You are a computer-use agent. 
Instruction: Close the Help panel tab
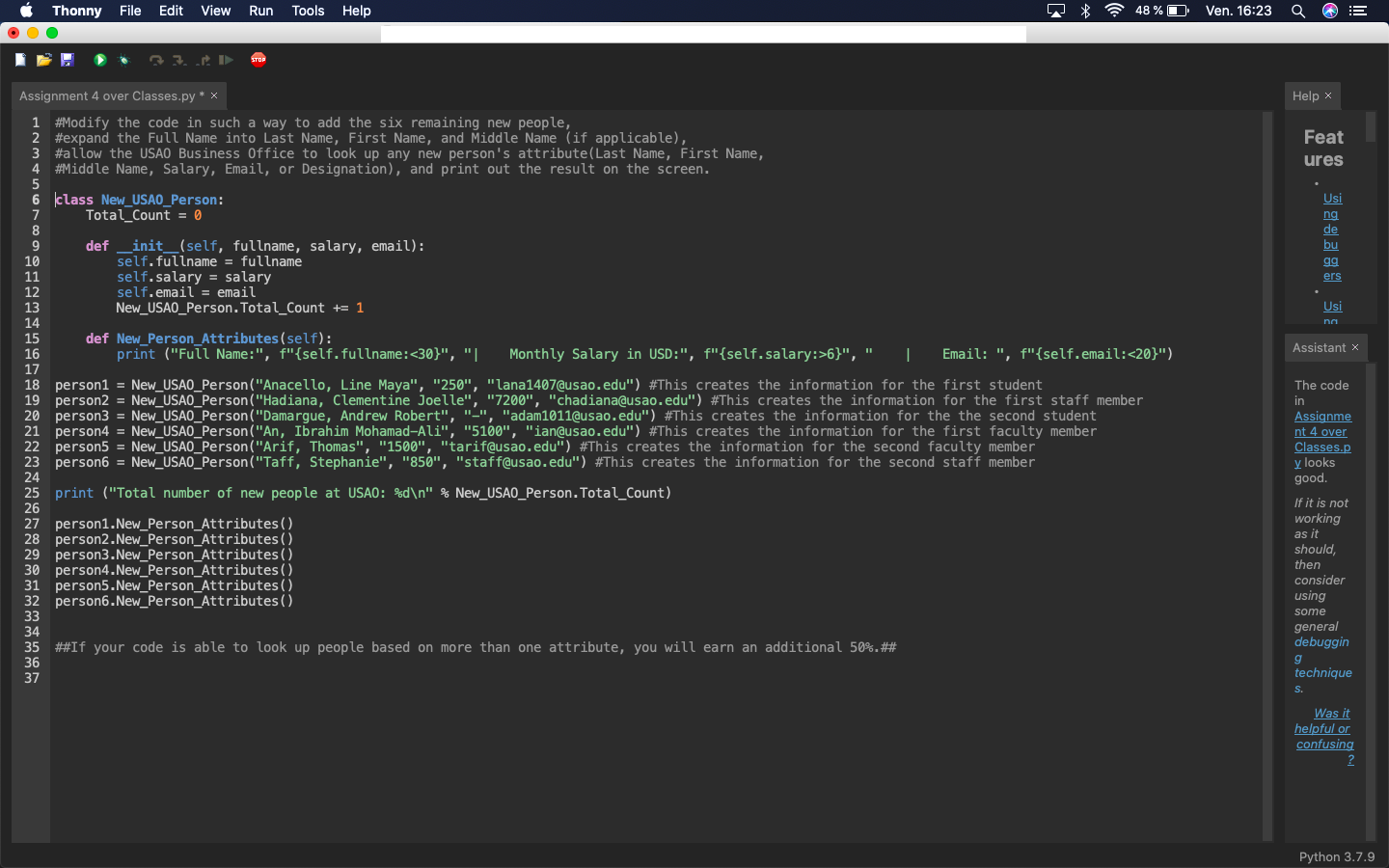tap(1328, 95)
